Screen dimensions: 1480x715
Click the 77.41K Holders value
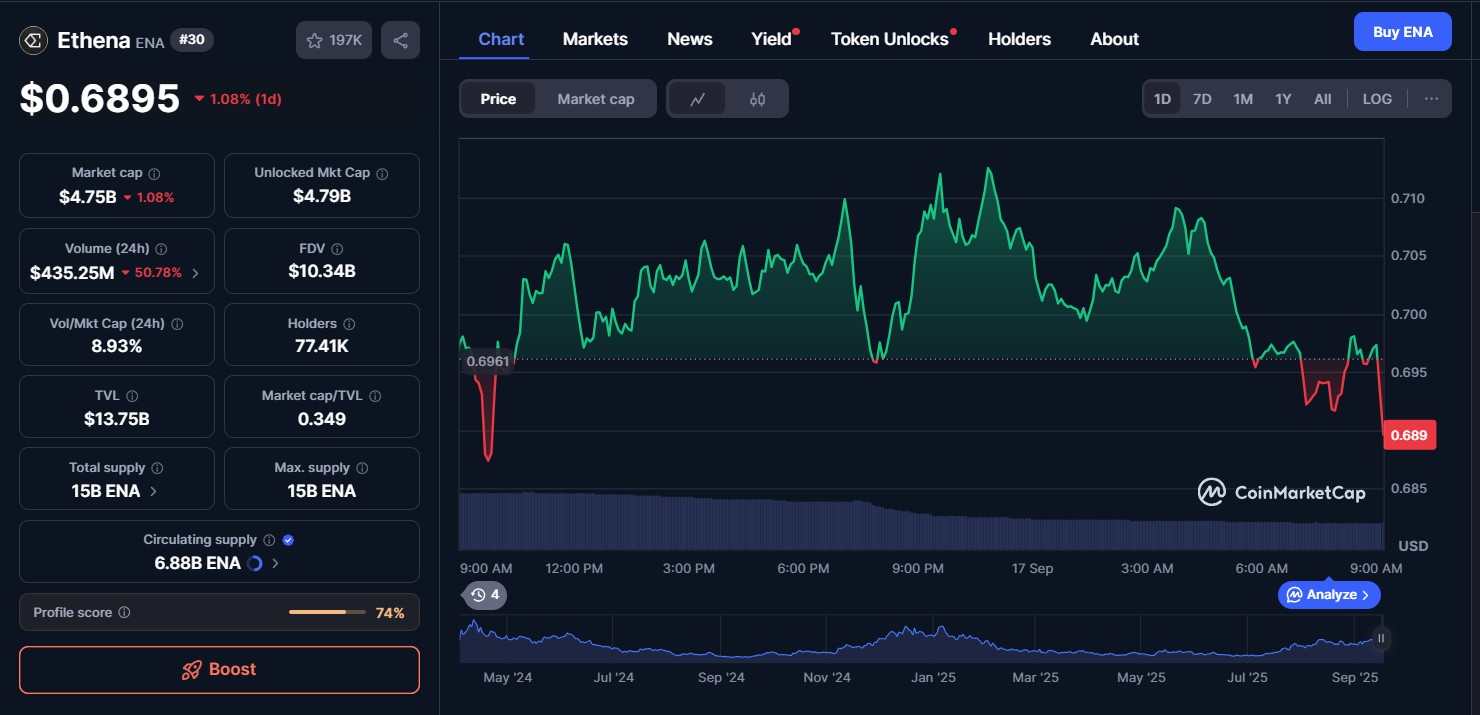point(322,346)
